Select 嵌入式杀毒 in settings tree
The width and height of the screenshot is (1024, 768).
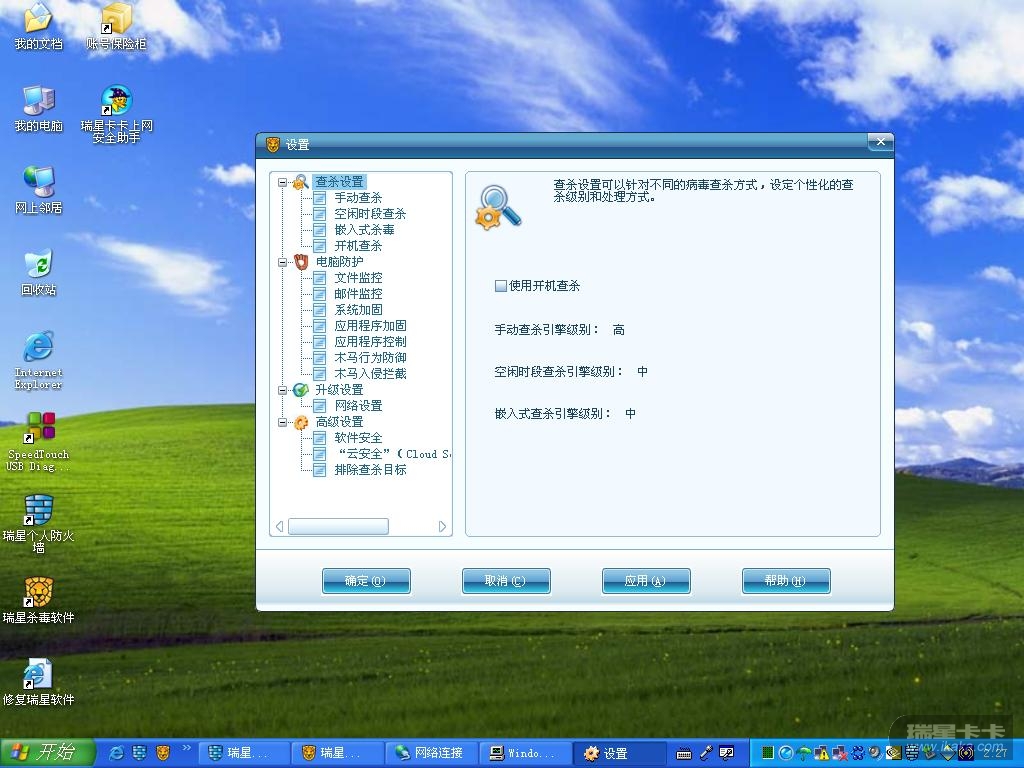[364, 230]
